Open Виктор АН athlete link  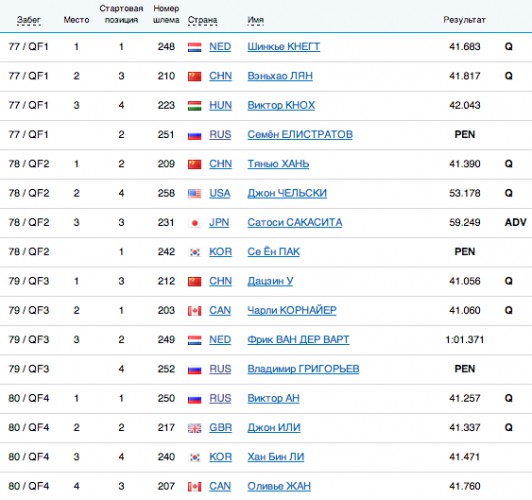coord(273,398)
